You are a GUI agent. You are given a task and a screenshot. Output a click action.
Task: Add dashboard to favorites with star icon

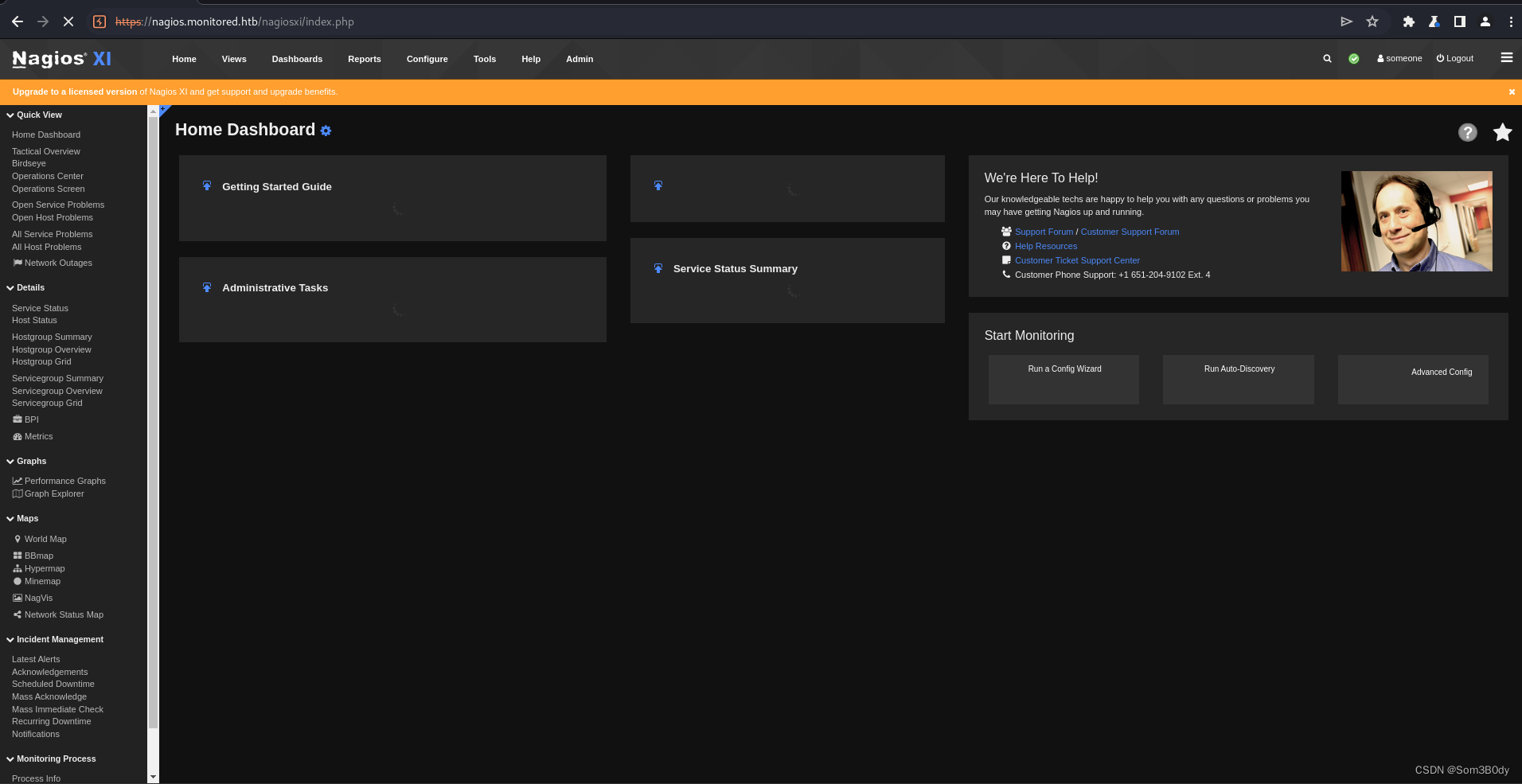coord(1502,132)
